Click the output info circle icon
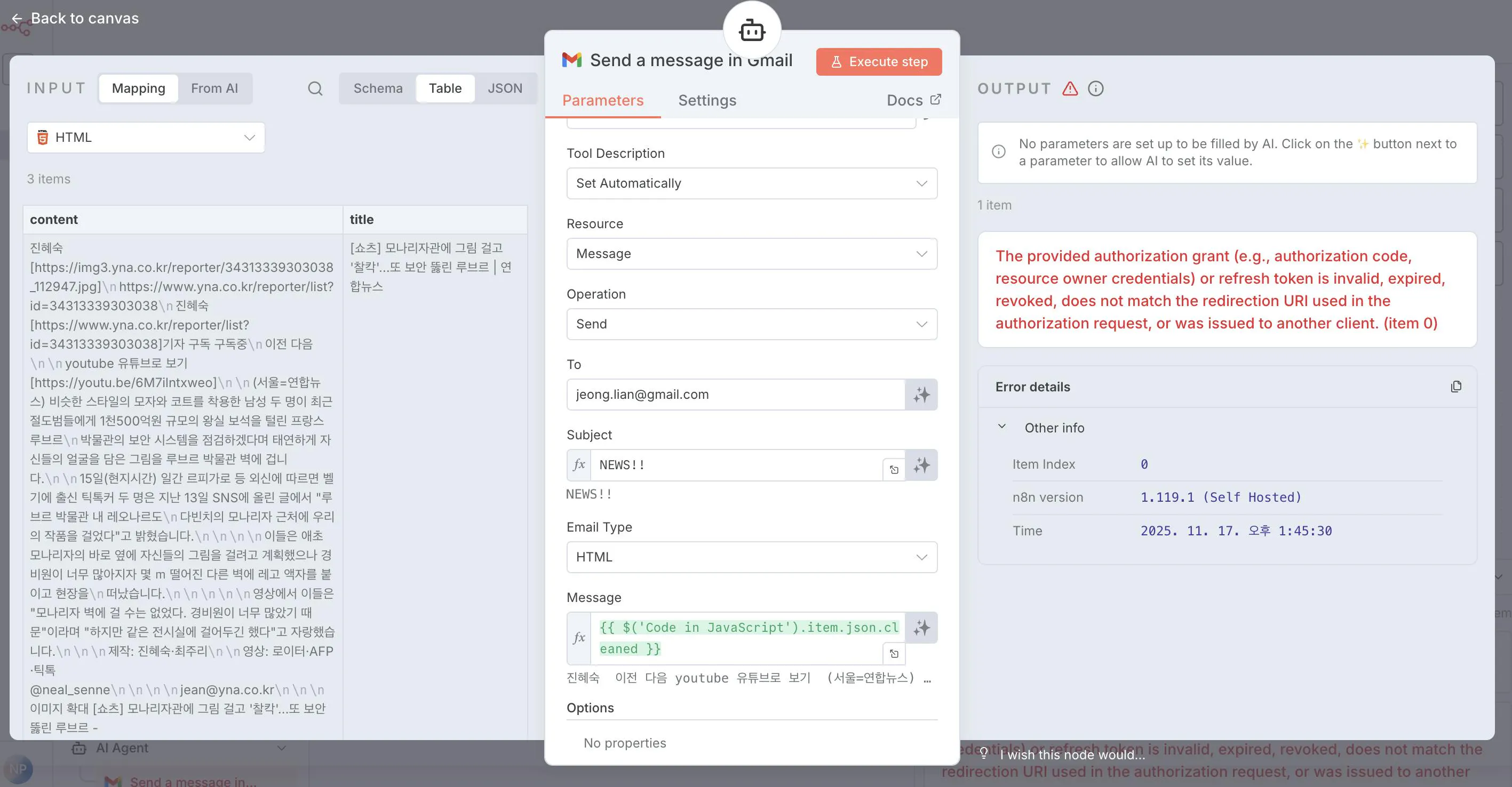The image size is (1512, 787). pyautogui.click(x=1095, y=89)
